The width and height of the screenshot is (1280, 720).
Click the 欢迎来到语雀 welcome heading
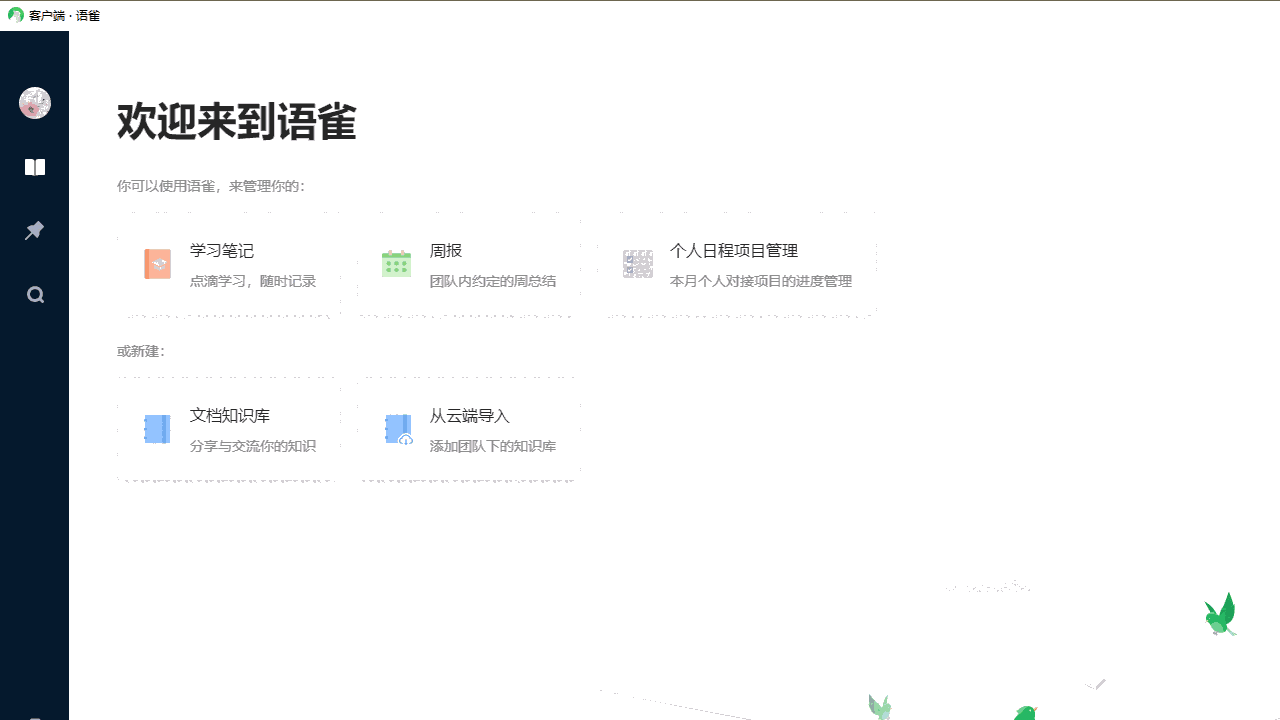(236, 122)
